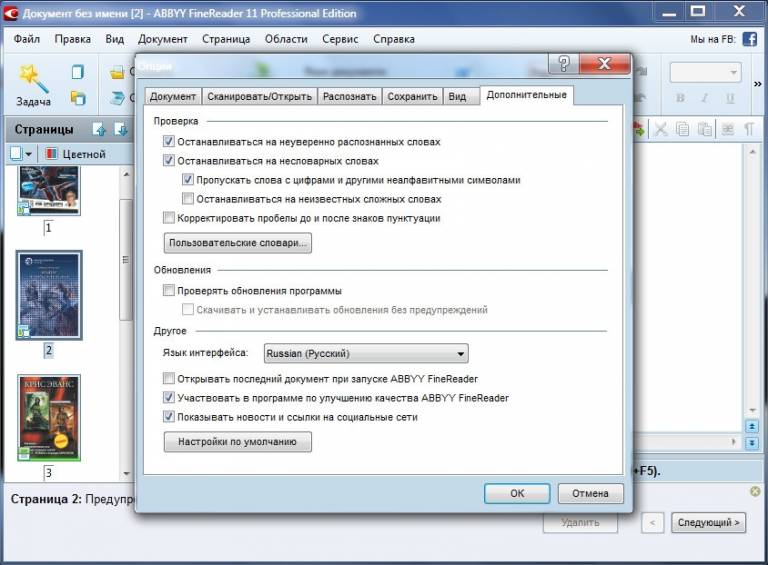Click the Cut scissors icon
768x565 pixels.
[x=661, y=129]
